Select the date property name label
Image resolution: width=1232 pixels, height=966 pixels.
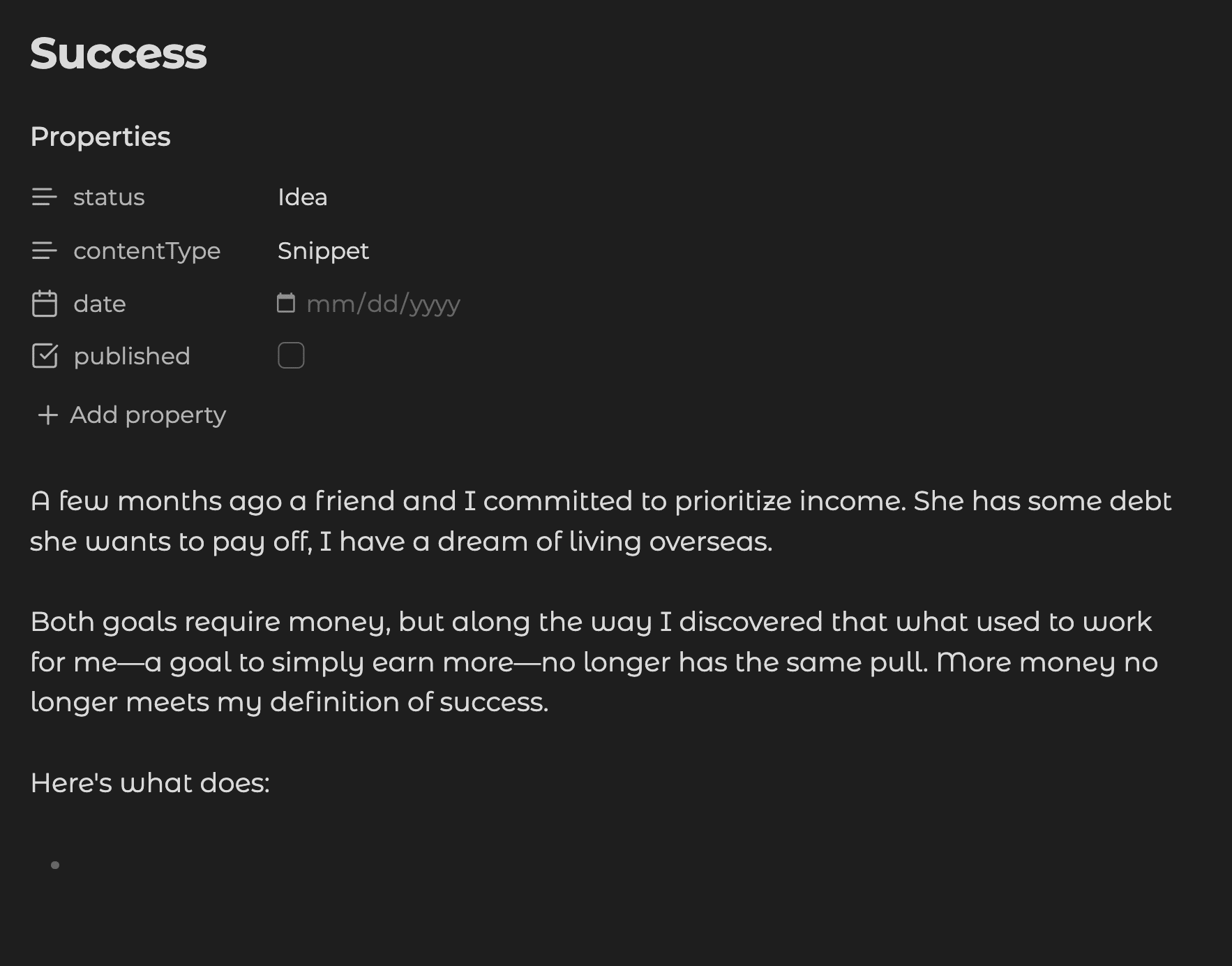click(100, 304)
